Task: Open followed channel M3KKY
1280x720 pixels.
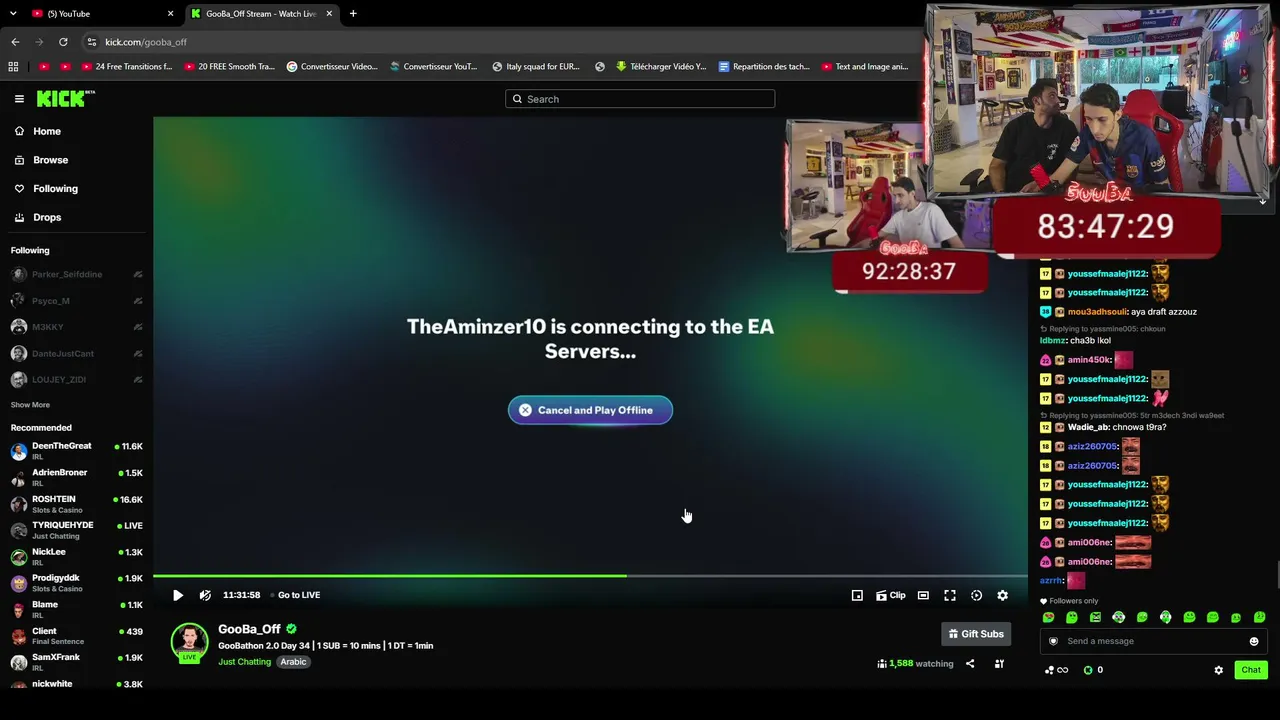Action: 76,327
